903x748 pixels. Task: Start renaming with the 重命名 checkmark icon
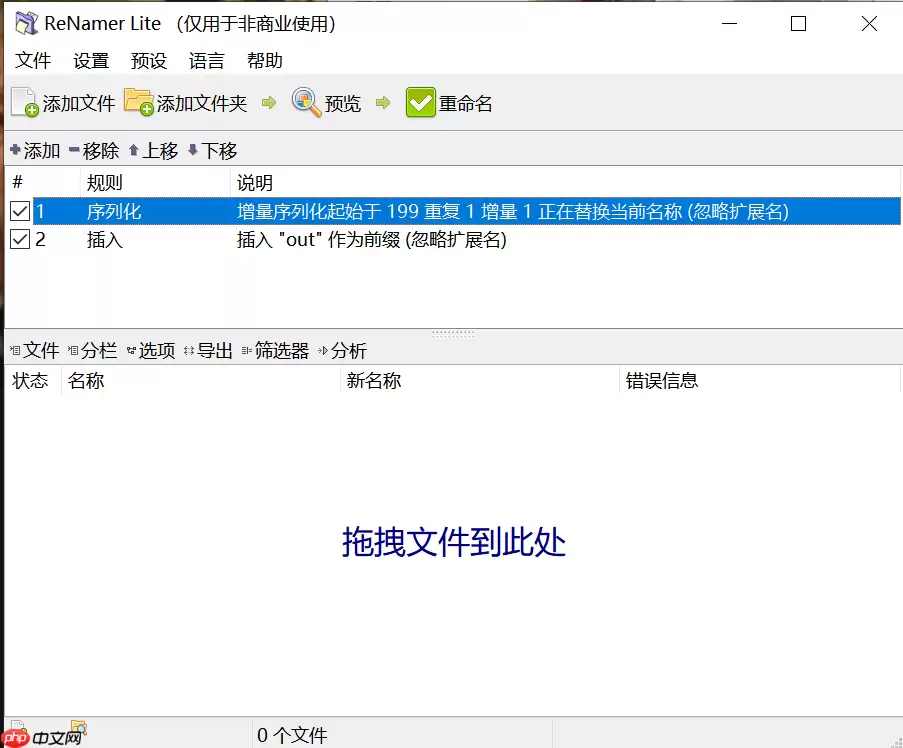pyautogui.click(x=420, y=101)
